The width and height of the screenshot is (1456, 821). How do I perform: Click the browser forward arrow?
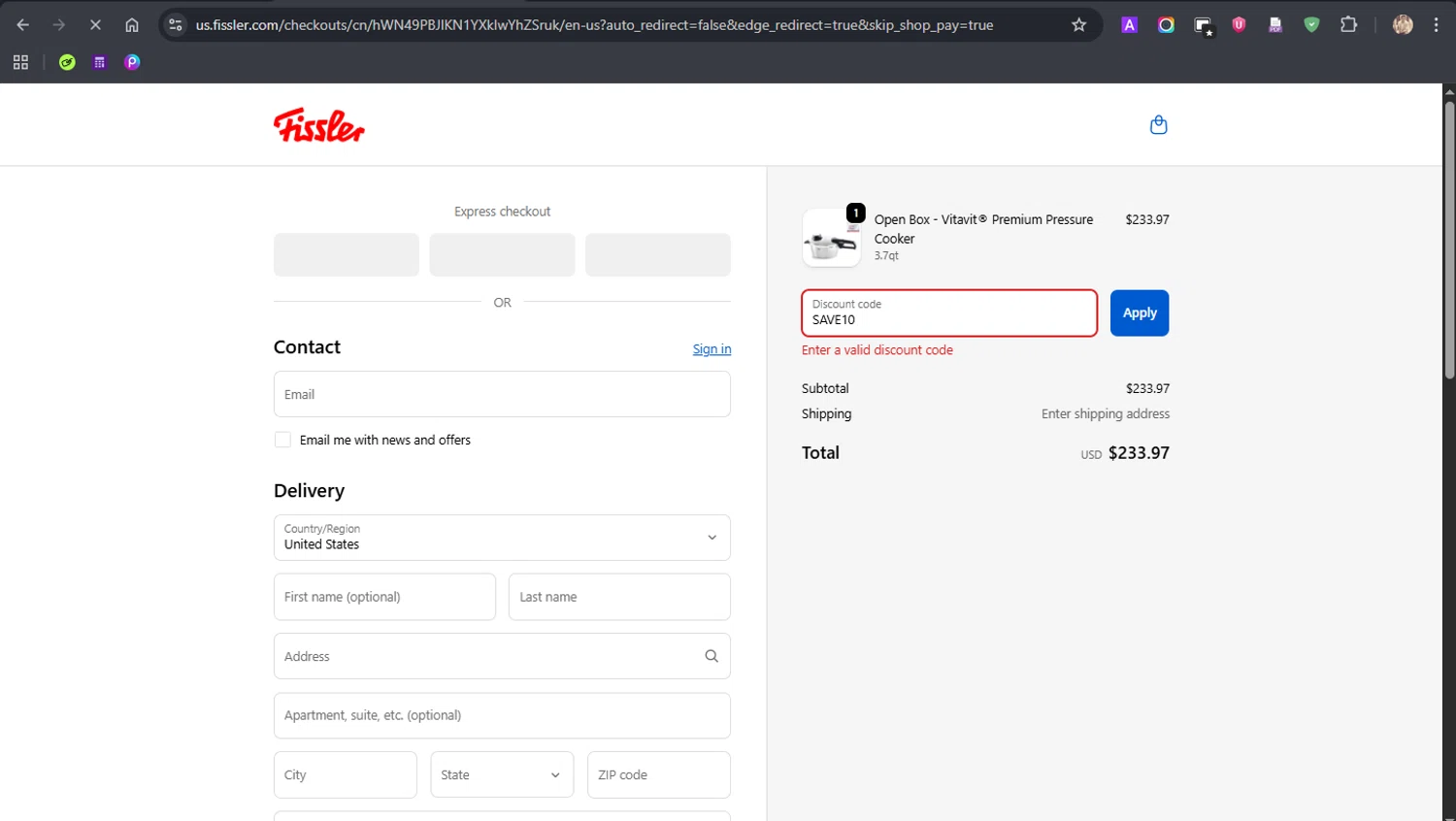point(59,25)
